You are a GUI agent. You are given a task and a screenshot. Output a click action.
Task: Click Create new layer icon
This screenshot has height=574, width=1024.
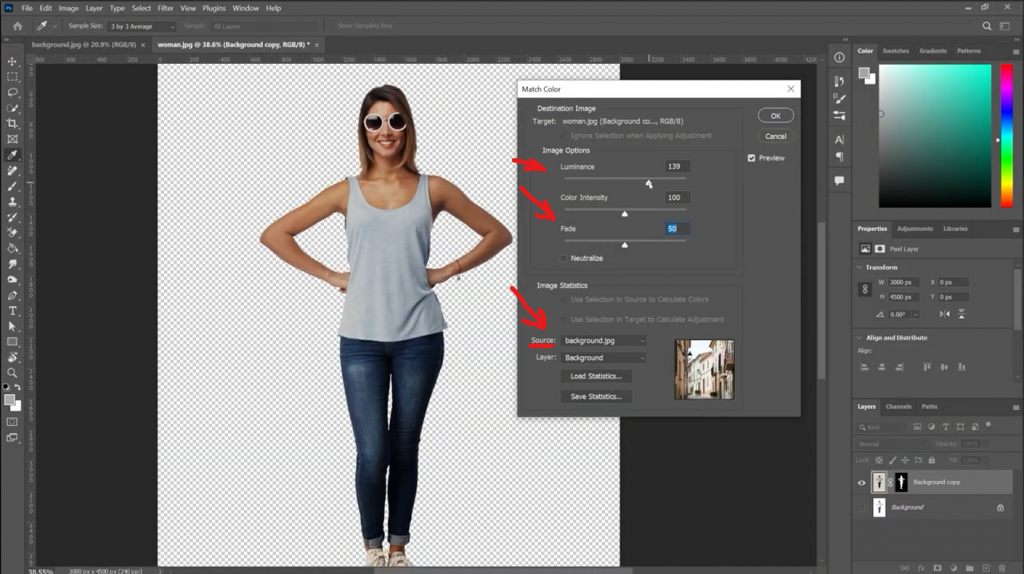click(986, 568)
